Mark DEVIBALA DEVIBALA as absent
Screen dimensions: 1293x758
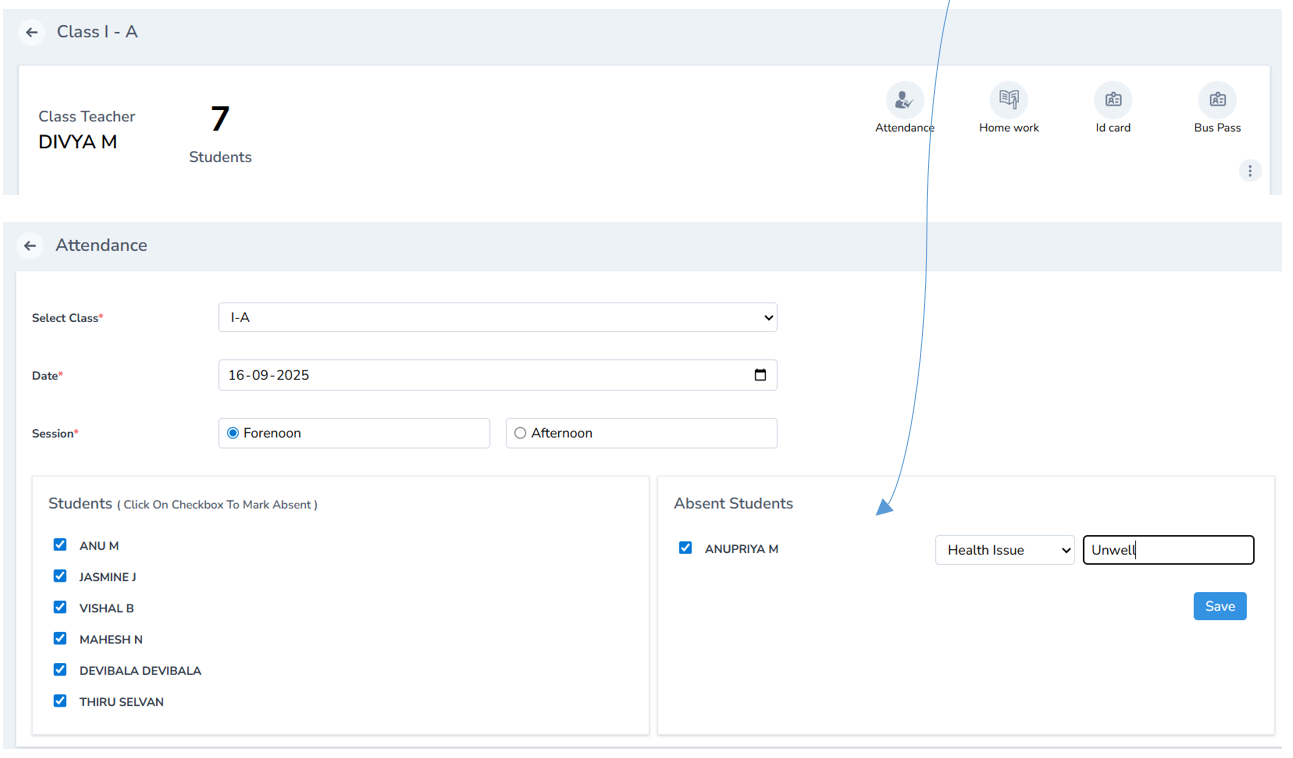[59, 670]
